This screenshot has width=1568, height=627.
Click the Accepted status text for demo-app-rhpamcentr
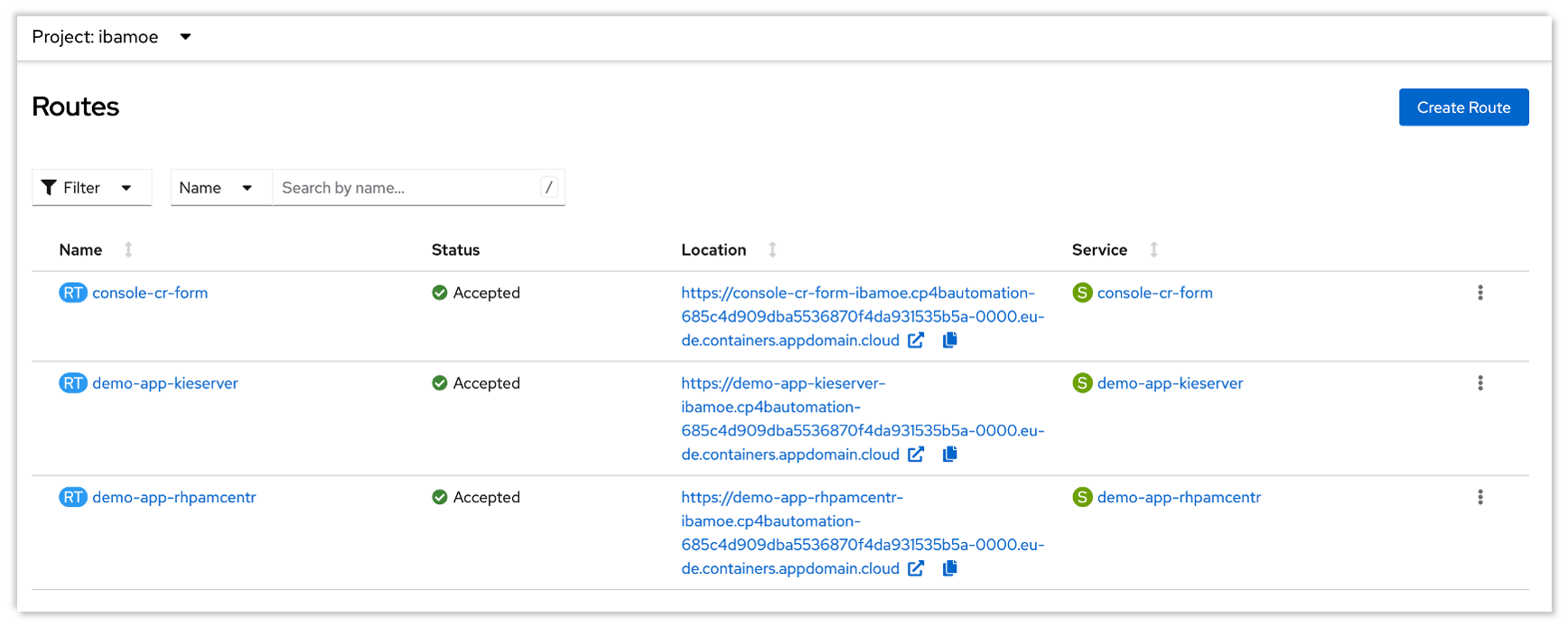pos(487,497)
